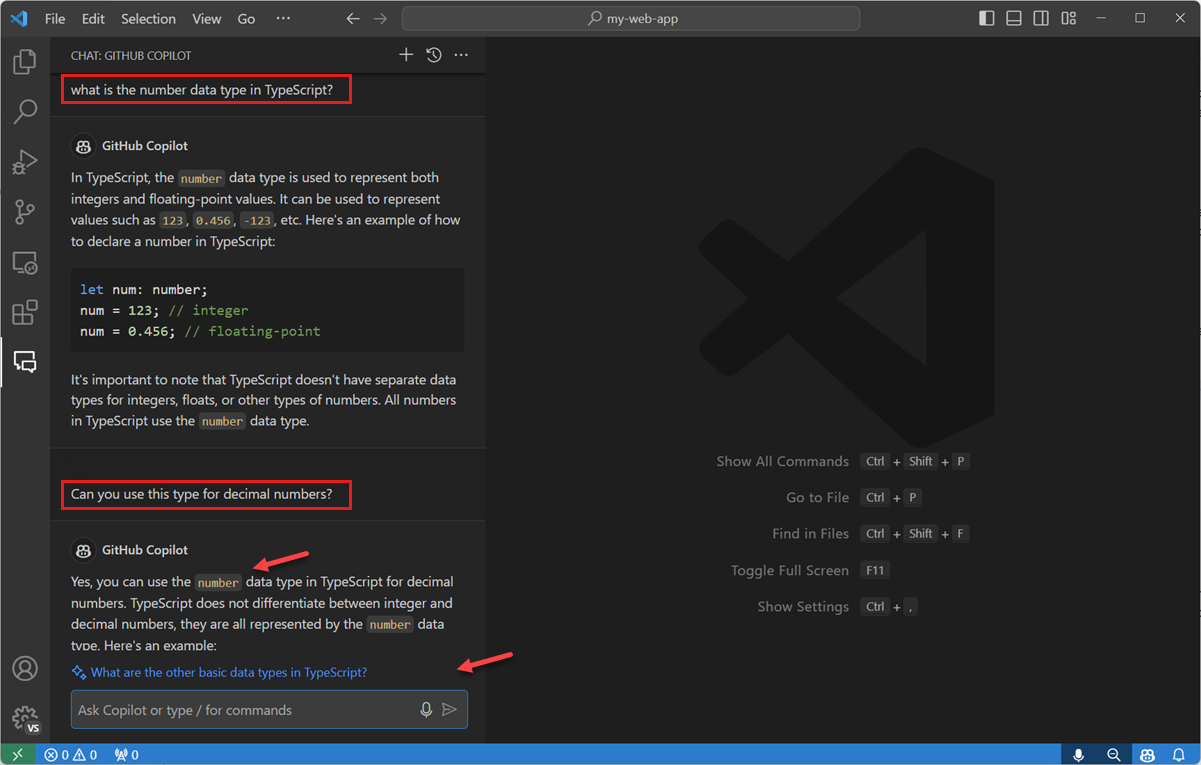Maximize the VS Code window
The height and width of the screenshot is (765, 1201).
(x=1140, y=18)
